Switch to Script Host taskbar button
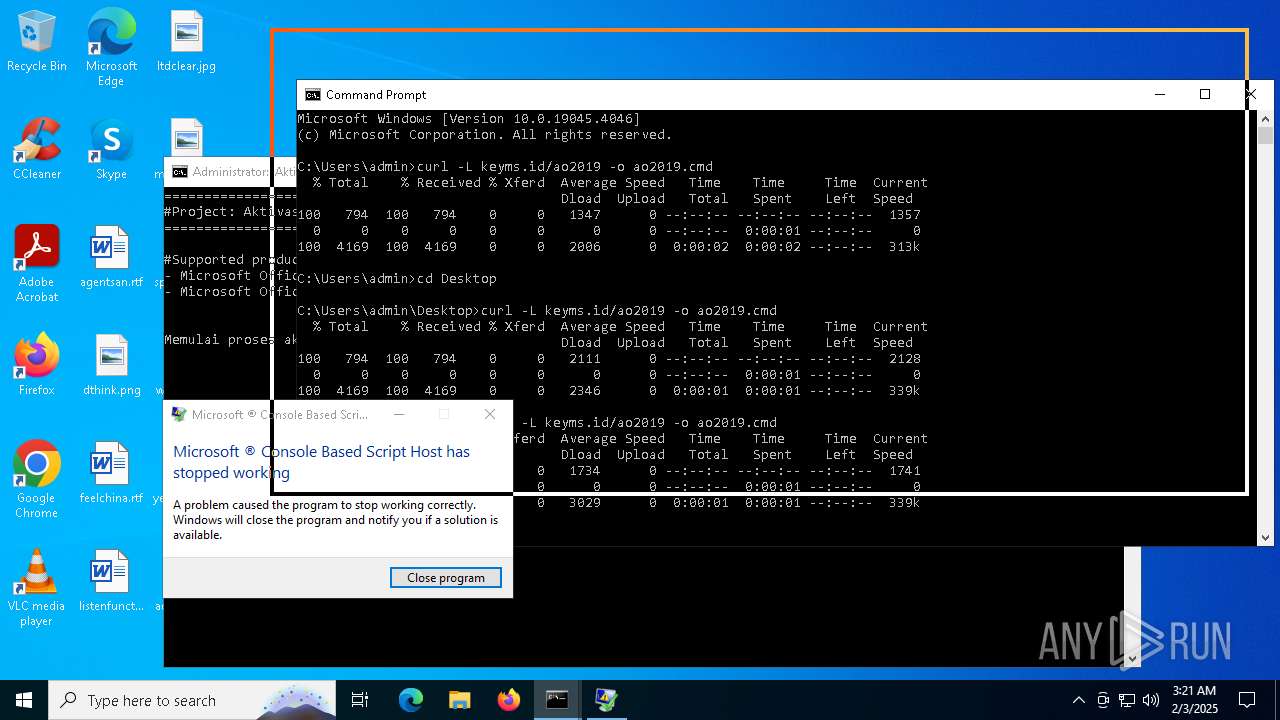The height and width of the screenshot is (720, 1280). point(606,700)
